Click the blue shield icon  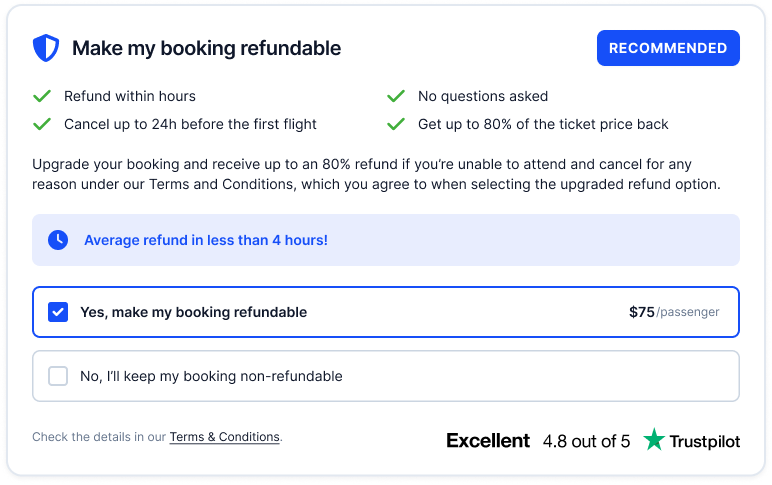pyautogui.click(x=46, y=48)
